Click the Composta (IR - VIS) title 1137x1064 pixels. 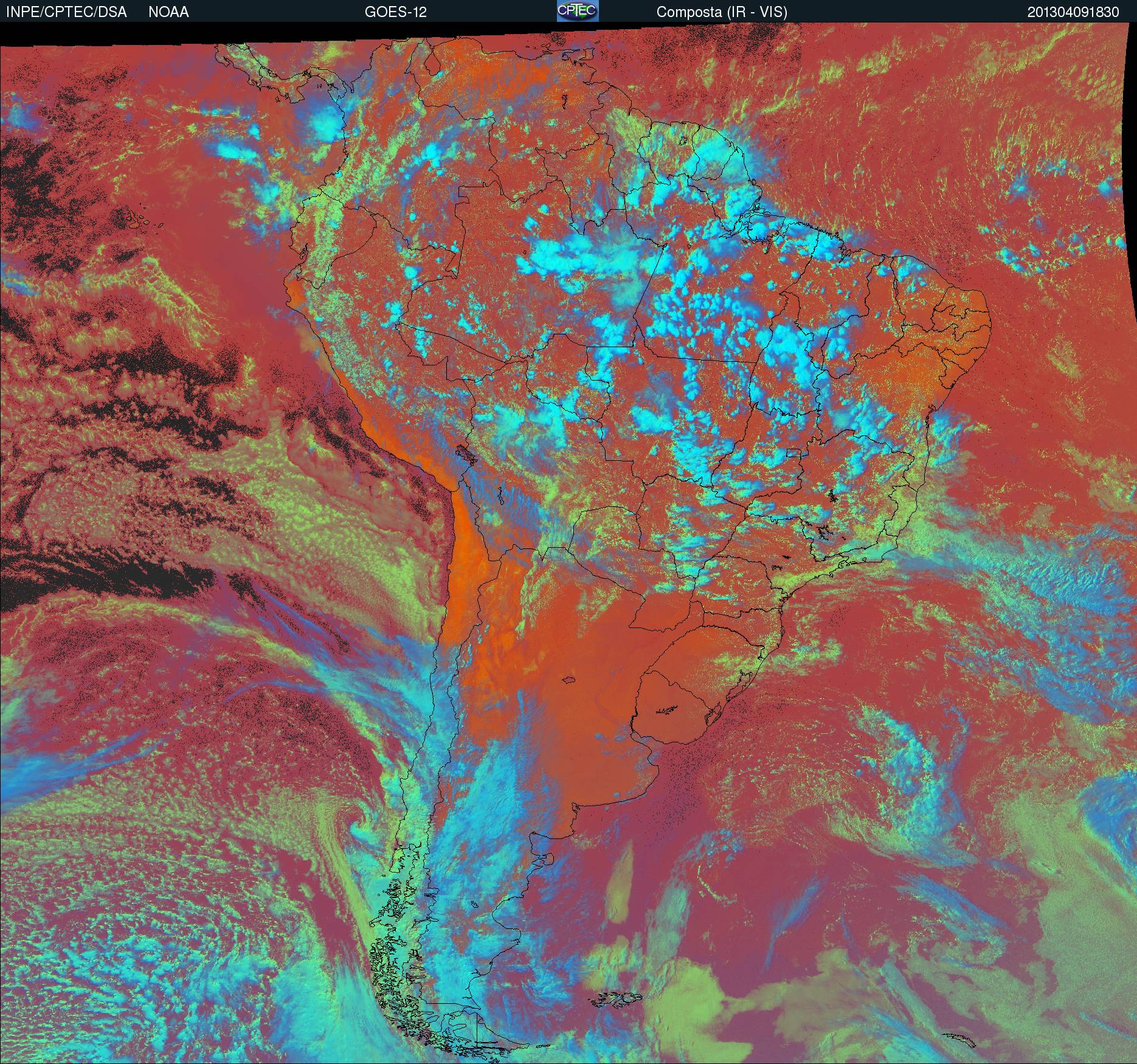click(x=722, y=12)
